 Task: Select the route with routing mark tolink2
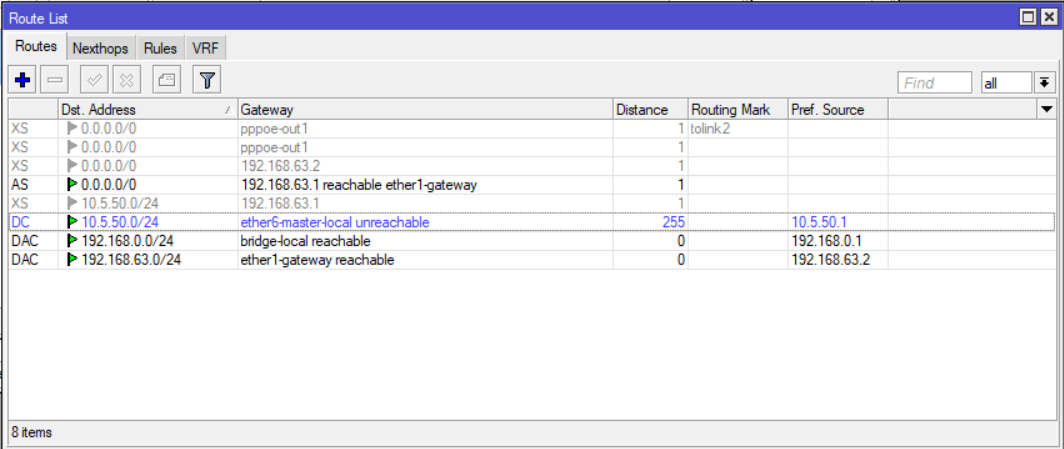tap(531, 128)
